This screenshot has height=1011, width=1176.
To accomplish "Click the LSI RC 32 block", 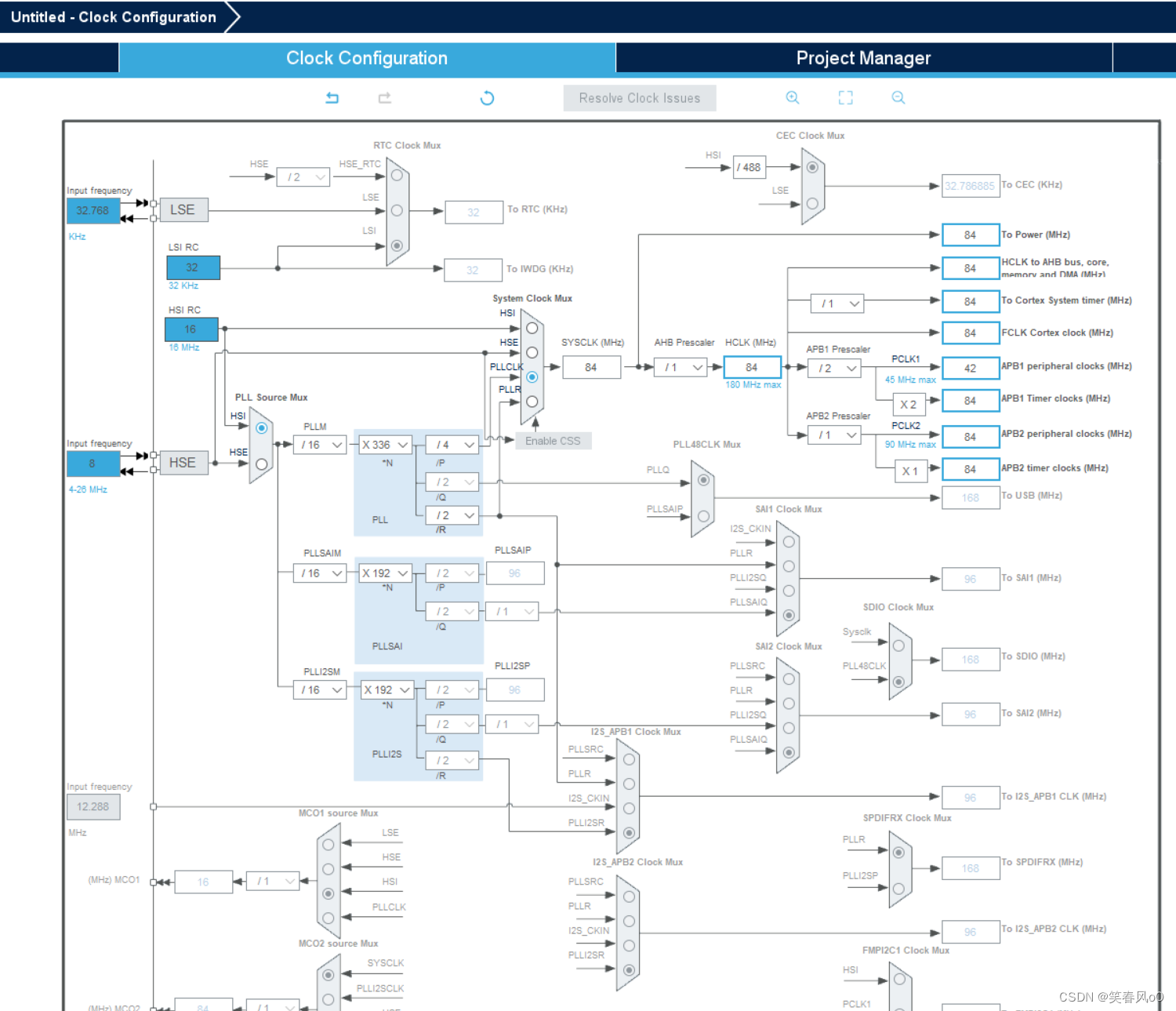I will pyautogui.click(x=193, y=267).
